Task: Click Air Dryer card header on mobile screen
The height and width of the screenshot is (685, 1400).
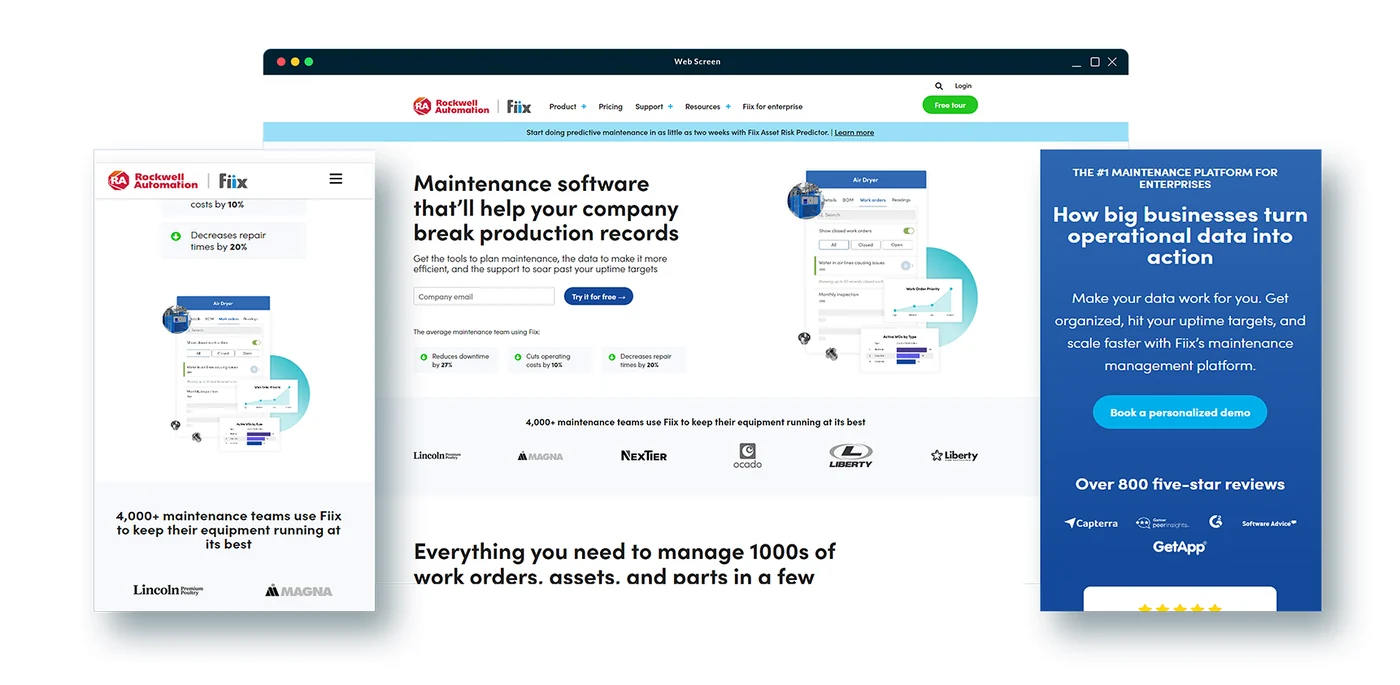Action: tap(224, 303)
